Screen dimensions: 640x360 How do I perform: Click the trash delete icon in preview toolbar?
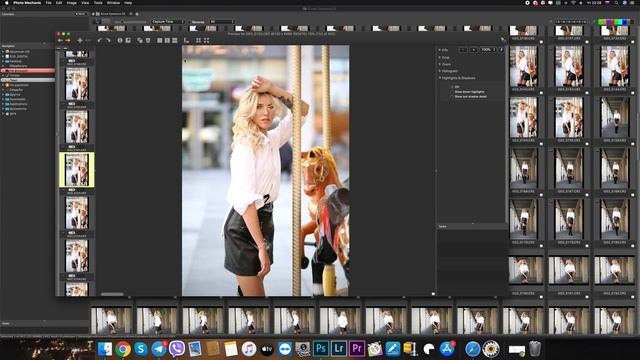click(148, 40)
